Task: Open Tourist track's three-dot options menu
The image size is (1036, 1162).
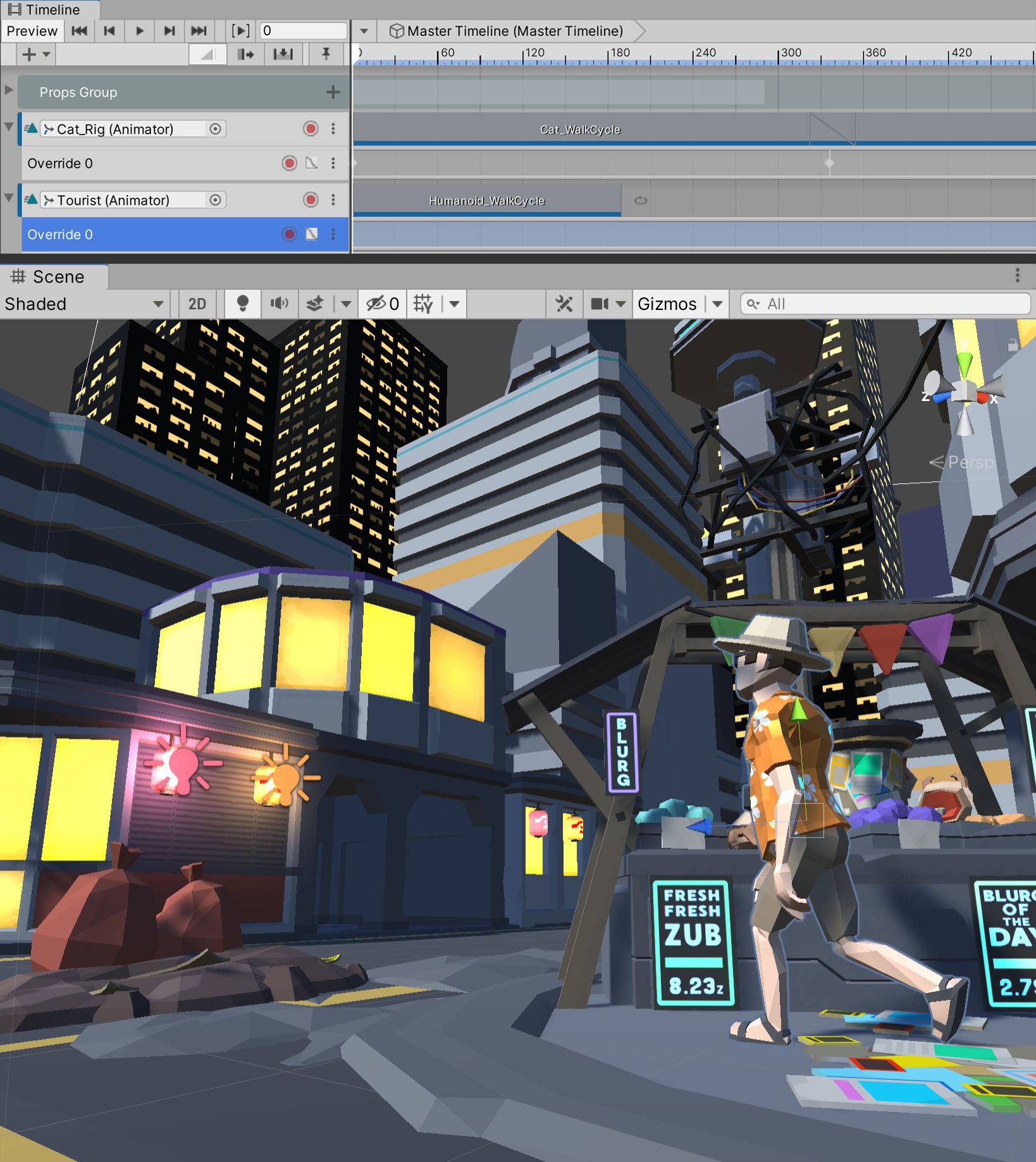Action: point(333,200)
